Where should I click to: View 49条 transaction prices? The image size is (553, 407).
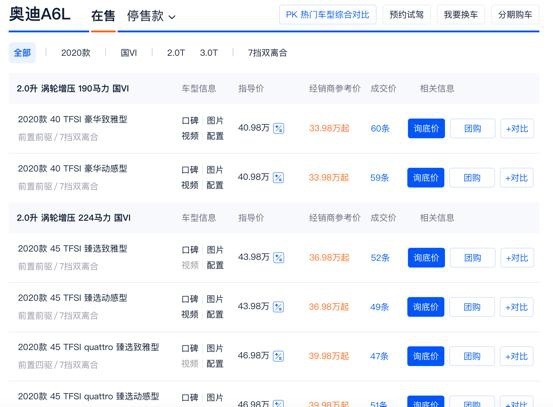tap(379, 307)
